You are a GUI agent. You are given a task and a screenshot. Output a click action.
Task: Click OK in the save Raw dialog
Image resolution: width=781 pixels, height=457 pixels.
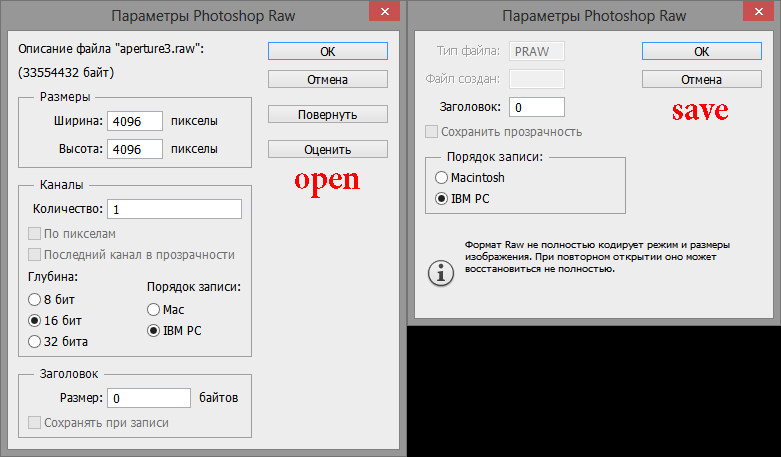click(701, 51)
